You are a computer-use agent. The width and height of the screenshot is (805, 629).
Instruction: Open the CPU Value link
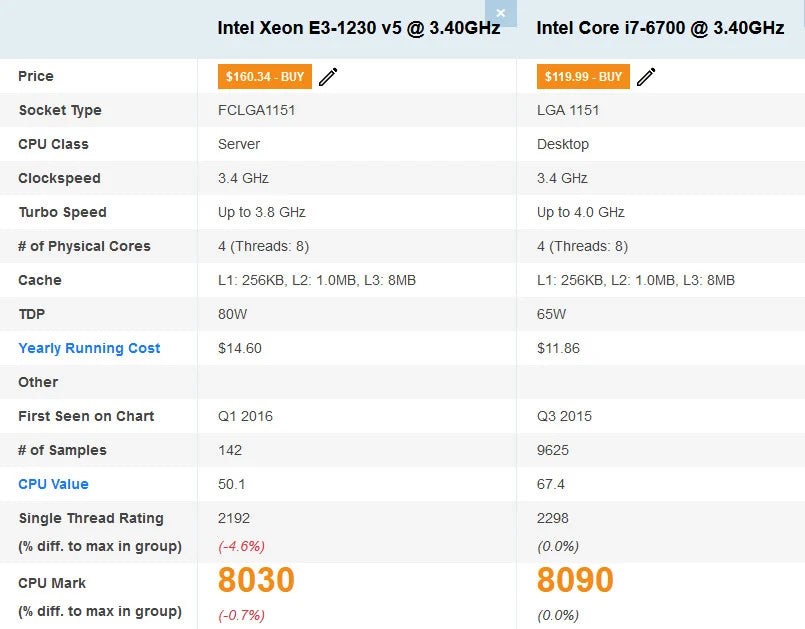[53, 484]
